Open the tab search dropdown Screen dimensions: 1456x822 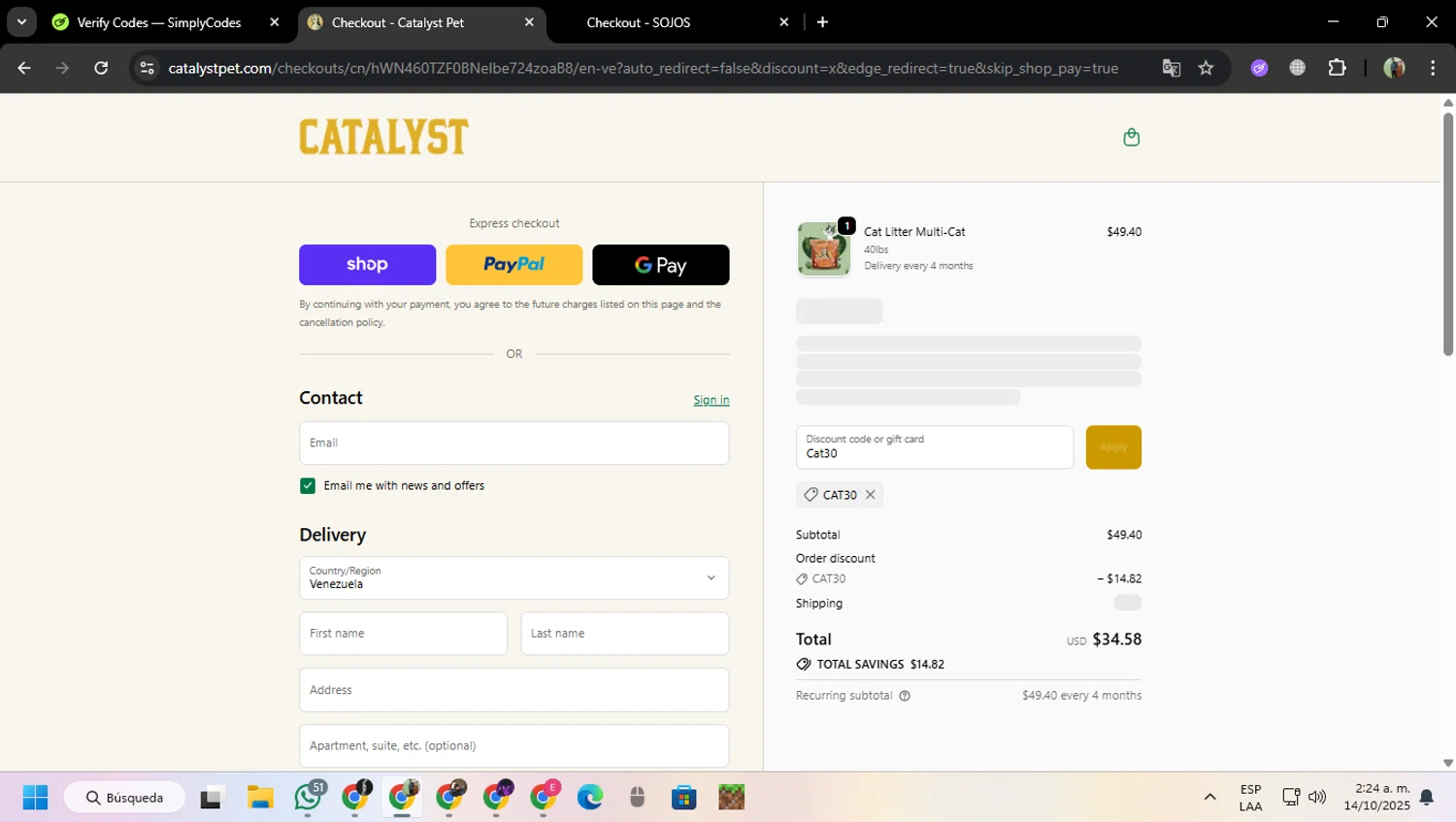point(21,22)
